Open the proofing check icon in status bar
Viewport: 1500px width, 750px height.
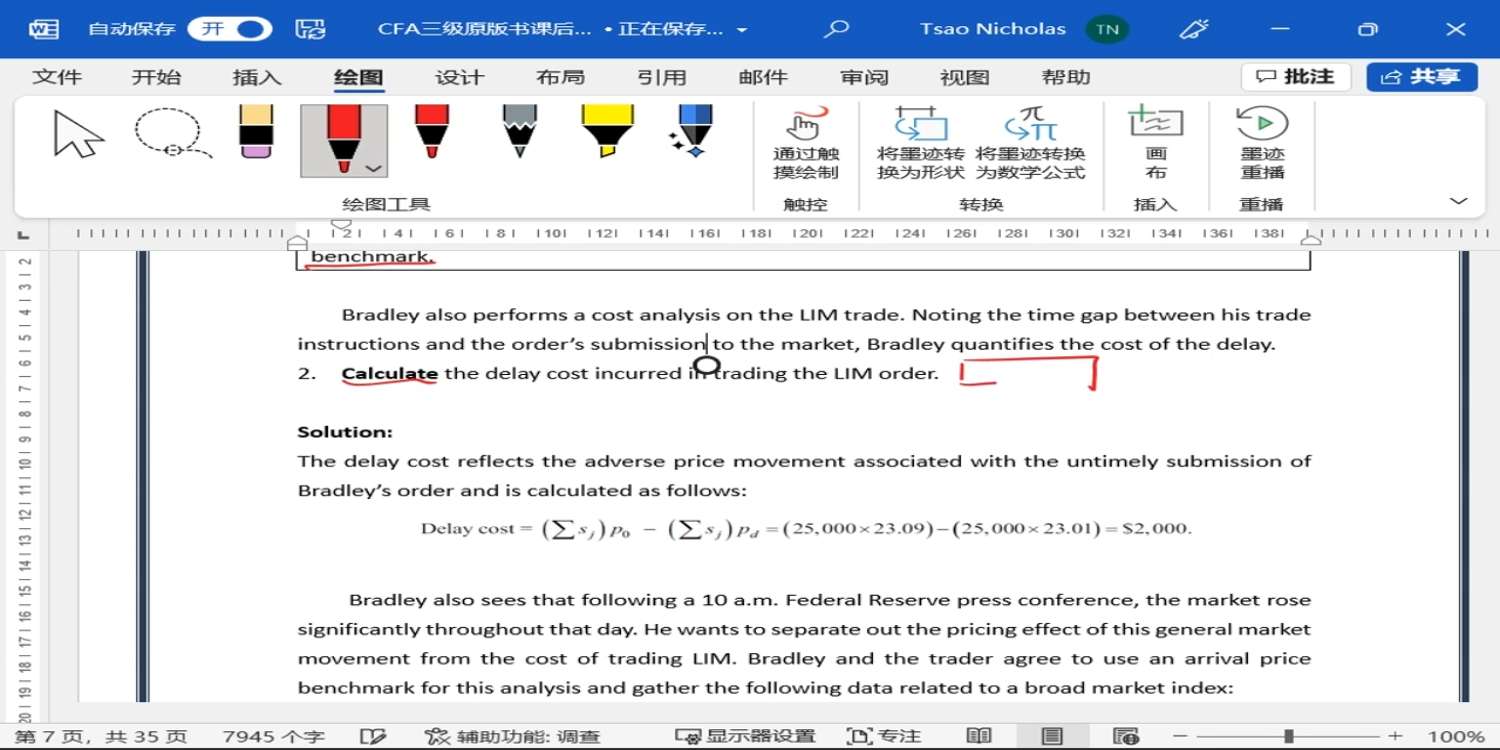tap(373, 737)
